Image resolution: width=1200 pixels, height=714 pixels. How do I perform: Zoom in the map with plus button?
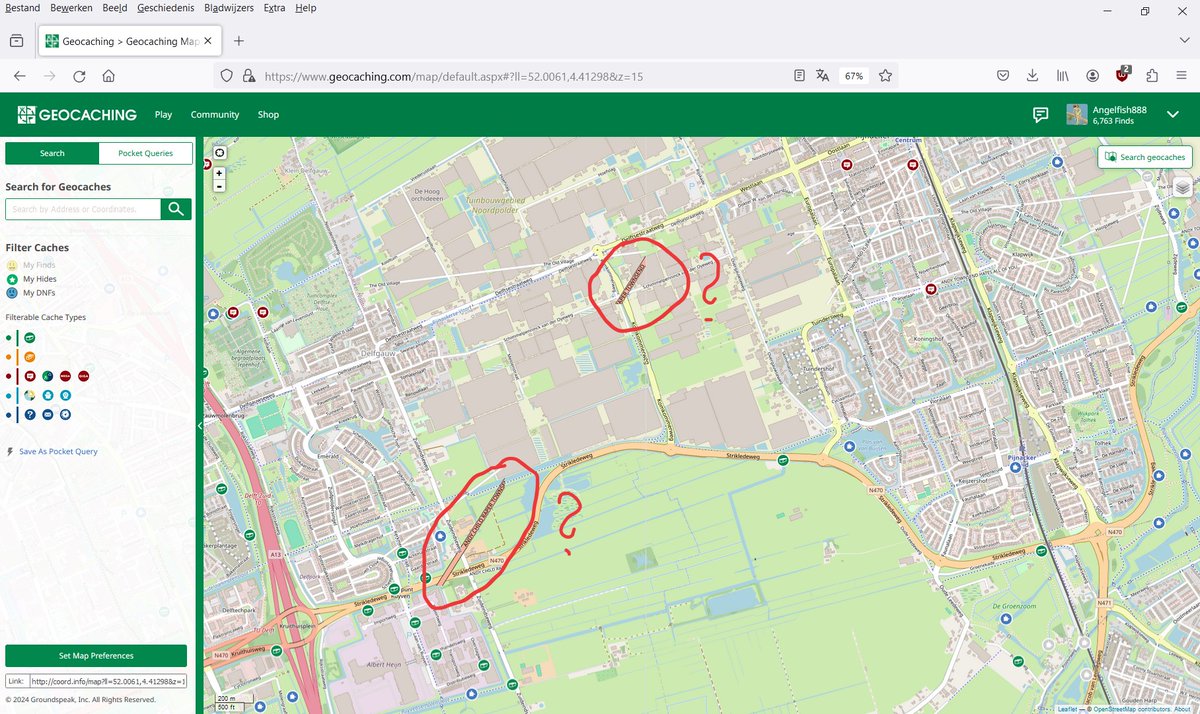[x=219, y=173]
